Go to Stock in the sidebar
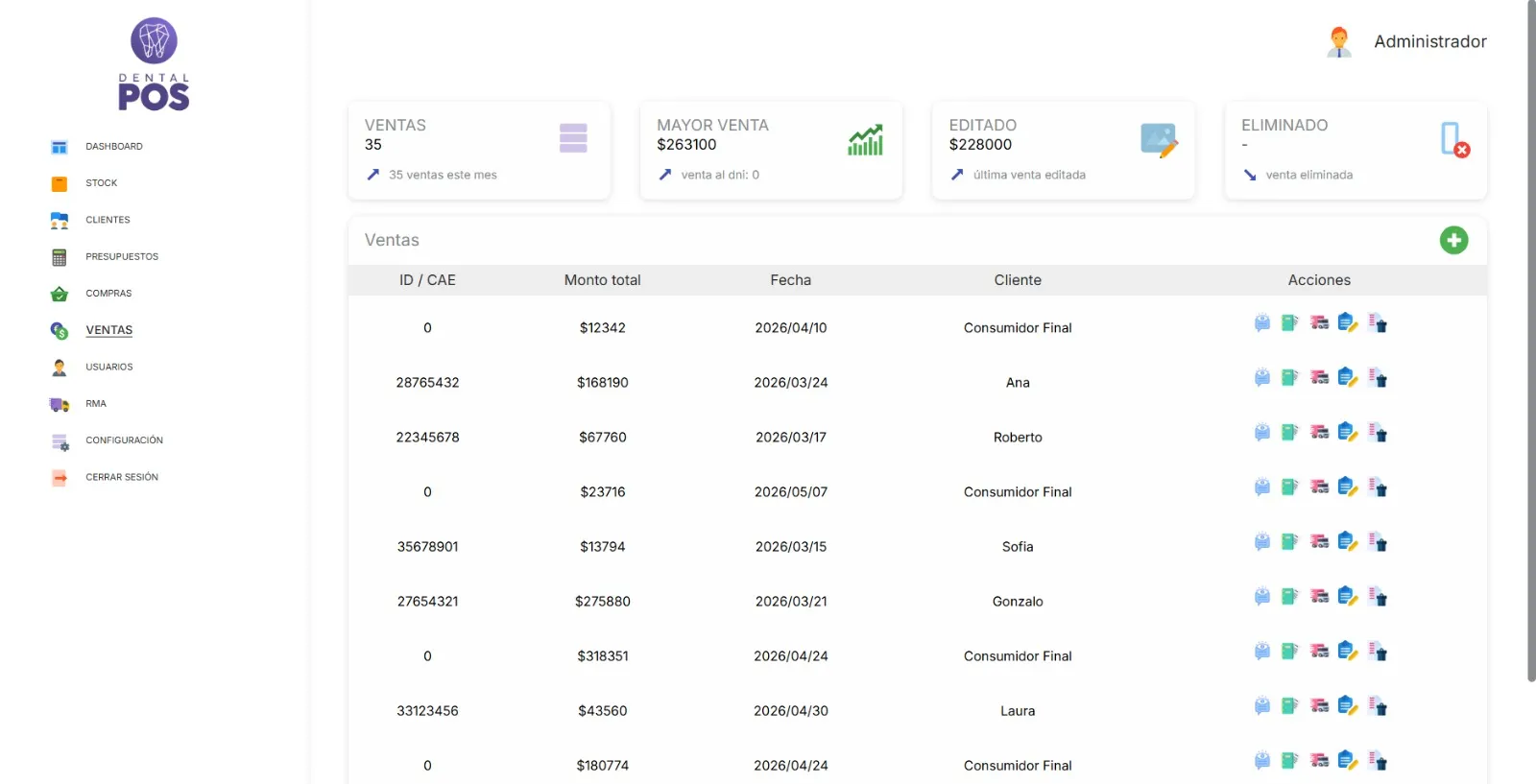This screenshot has height=784, width=1536. [102, 183]
